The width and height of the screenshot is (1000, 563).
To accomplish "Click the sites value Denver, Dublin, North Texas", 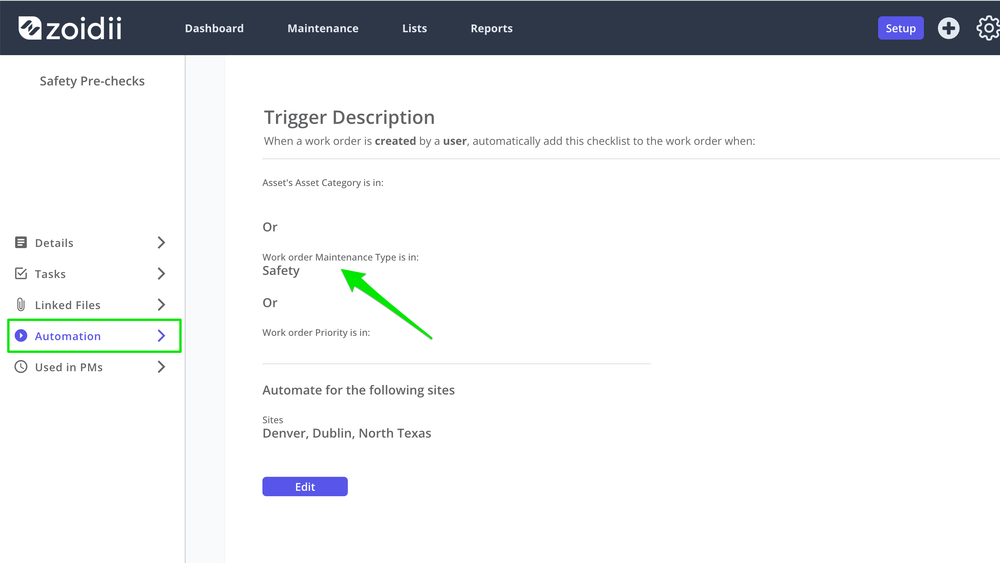I will [x=347, y=433].
